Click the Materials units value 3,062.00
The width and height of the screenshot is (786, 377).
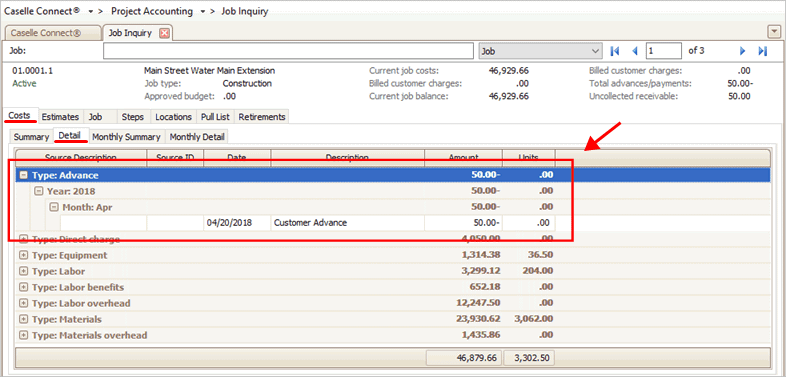534,319
